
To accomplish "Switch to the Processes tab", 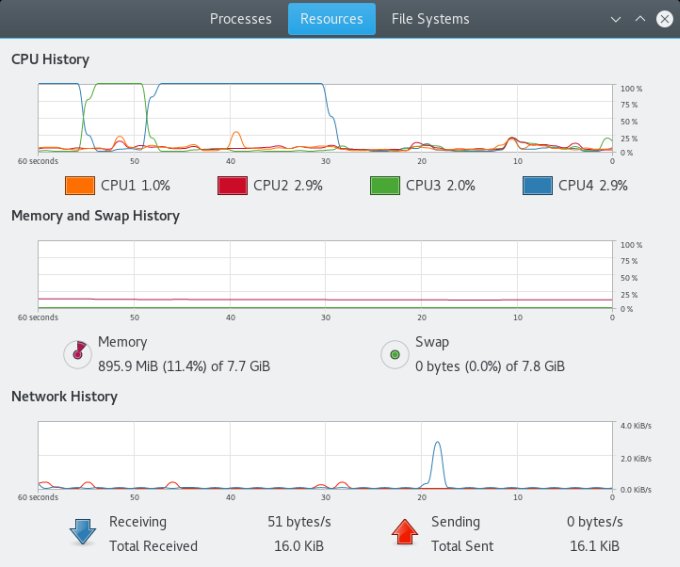I will (241, 19).
